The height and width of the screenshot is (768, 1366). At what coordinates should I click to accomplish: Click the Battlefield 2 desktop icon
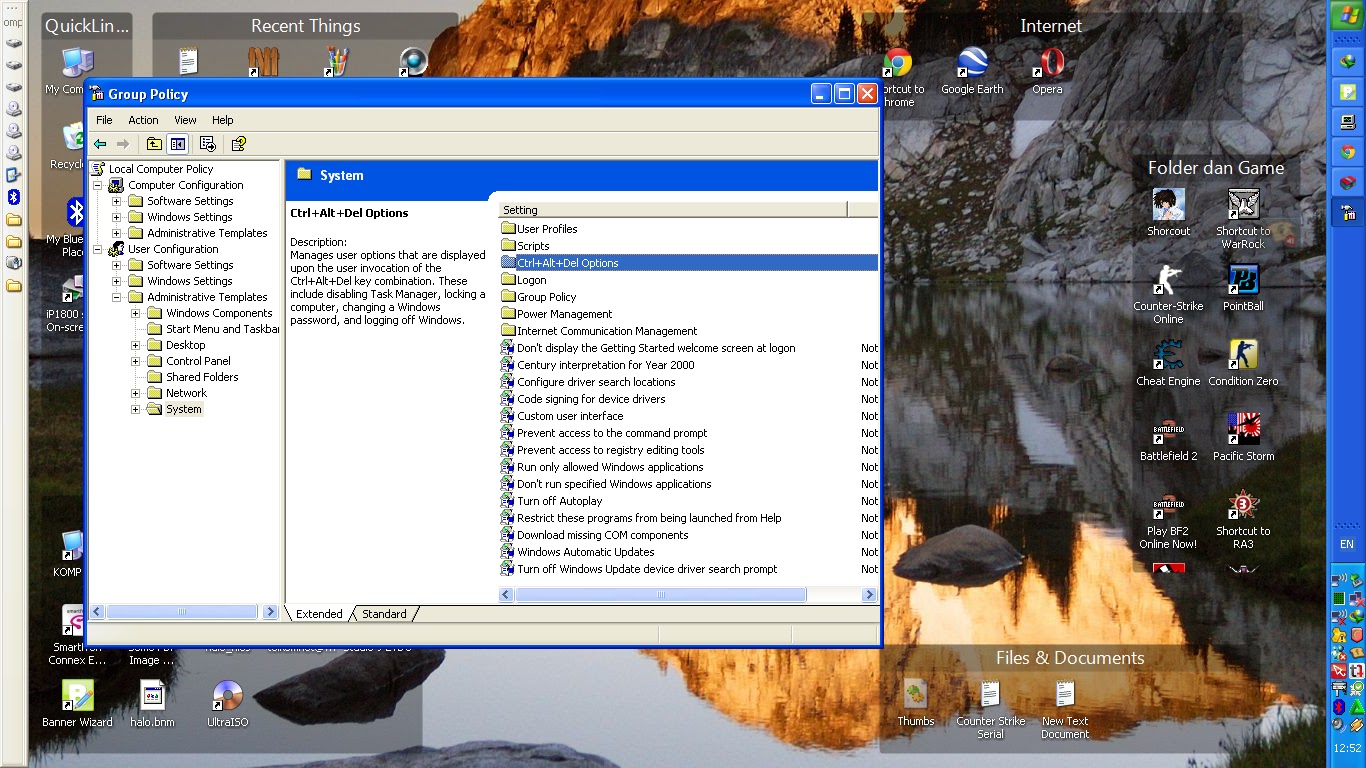pyautogui.click(x=1168, y=439)
